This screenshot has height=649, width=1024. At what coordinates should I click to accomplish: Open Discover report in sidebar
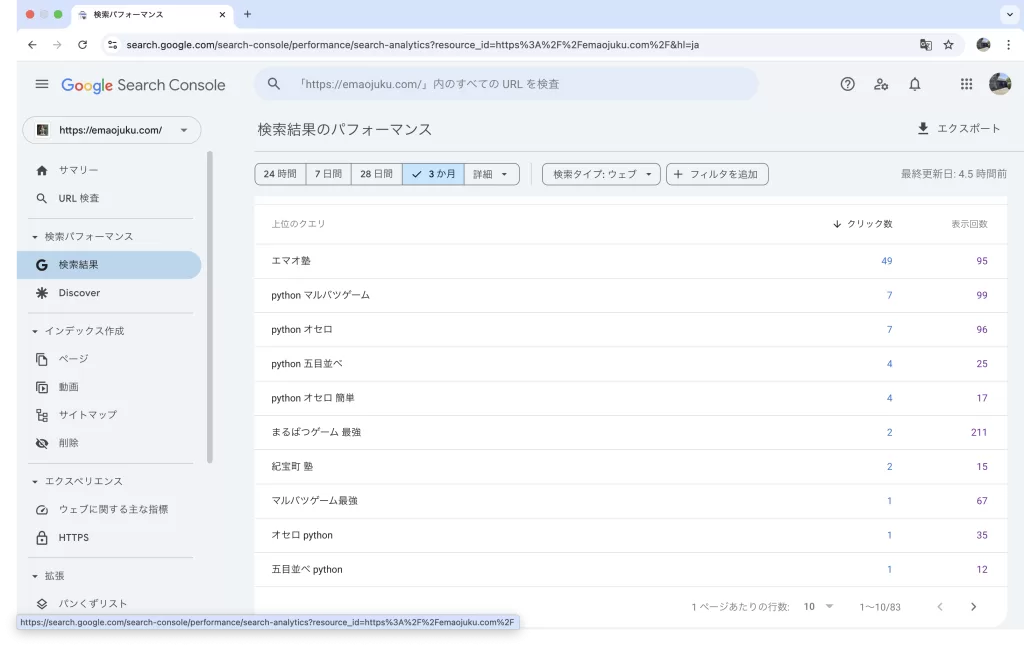(x=109, y=293)
